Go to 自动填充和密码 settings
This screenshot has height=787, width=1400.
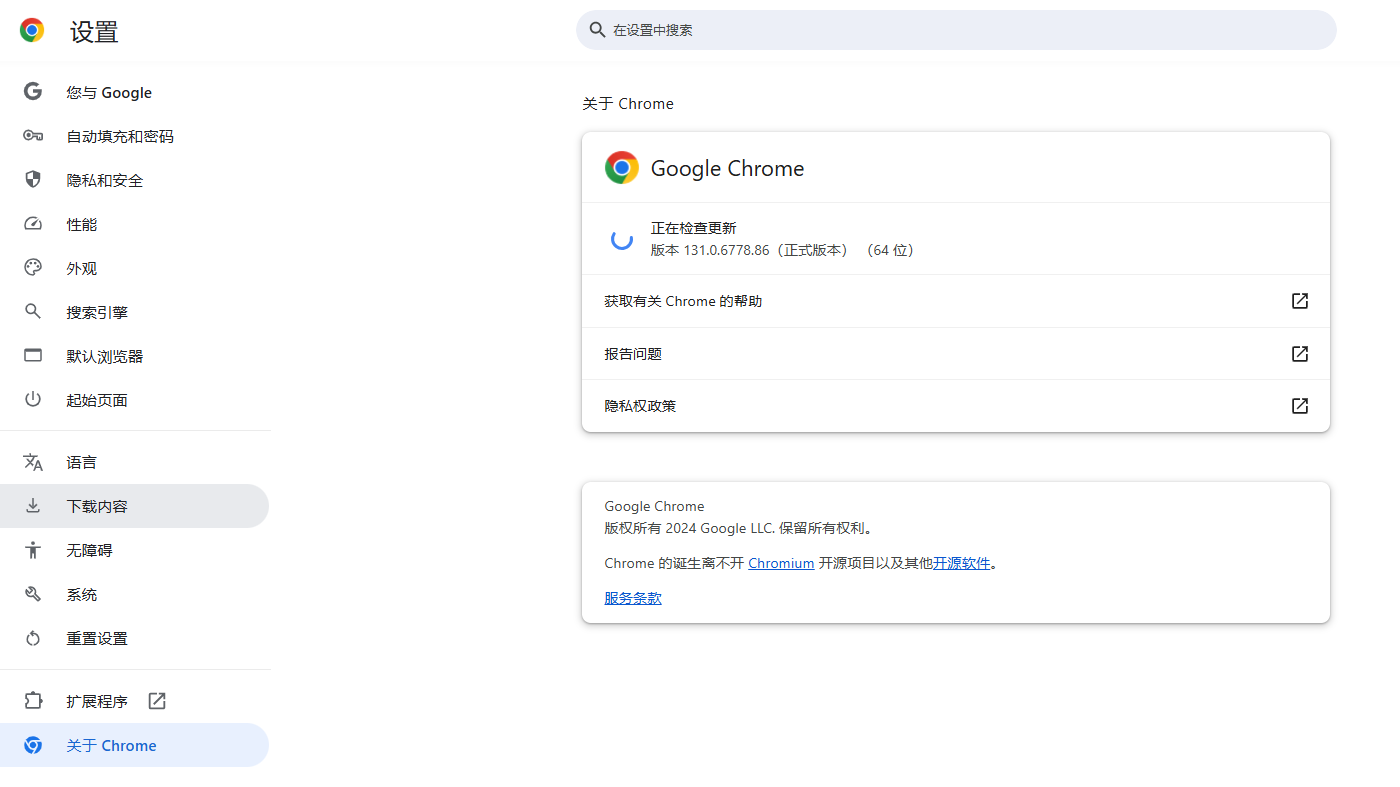click(134, 136)
